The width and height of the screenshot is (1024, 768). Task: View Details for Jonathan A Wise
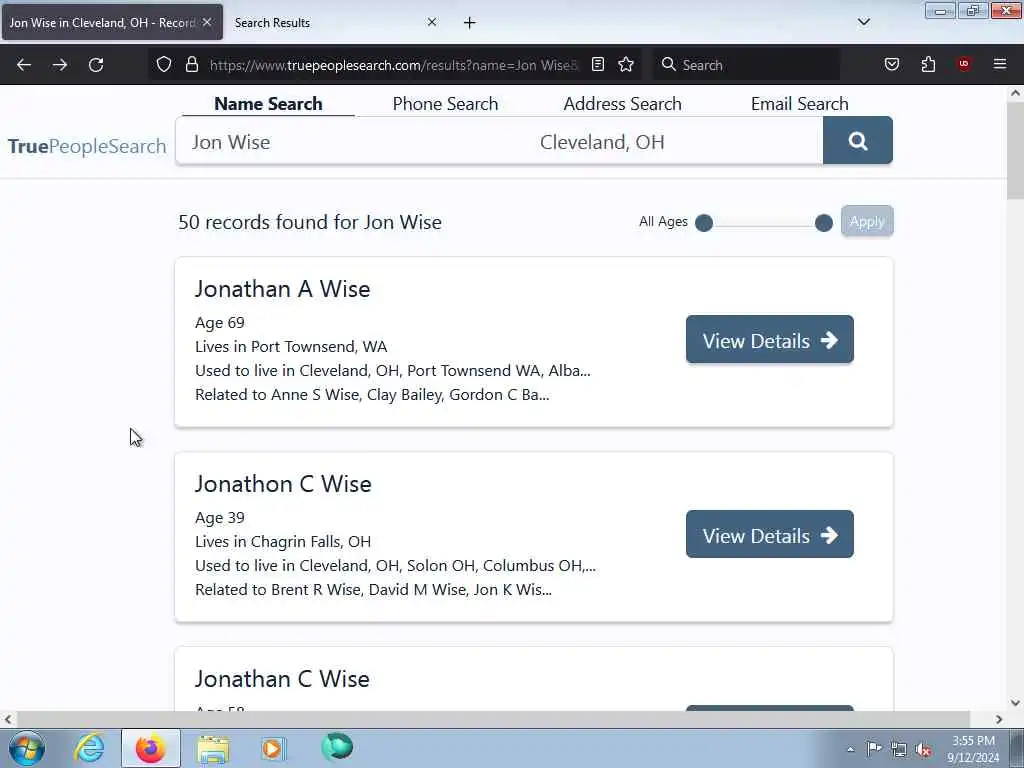[x=769, y=340]
